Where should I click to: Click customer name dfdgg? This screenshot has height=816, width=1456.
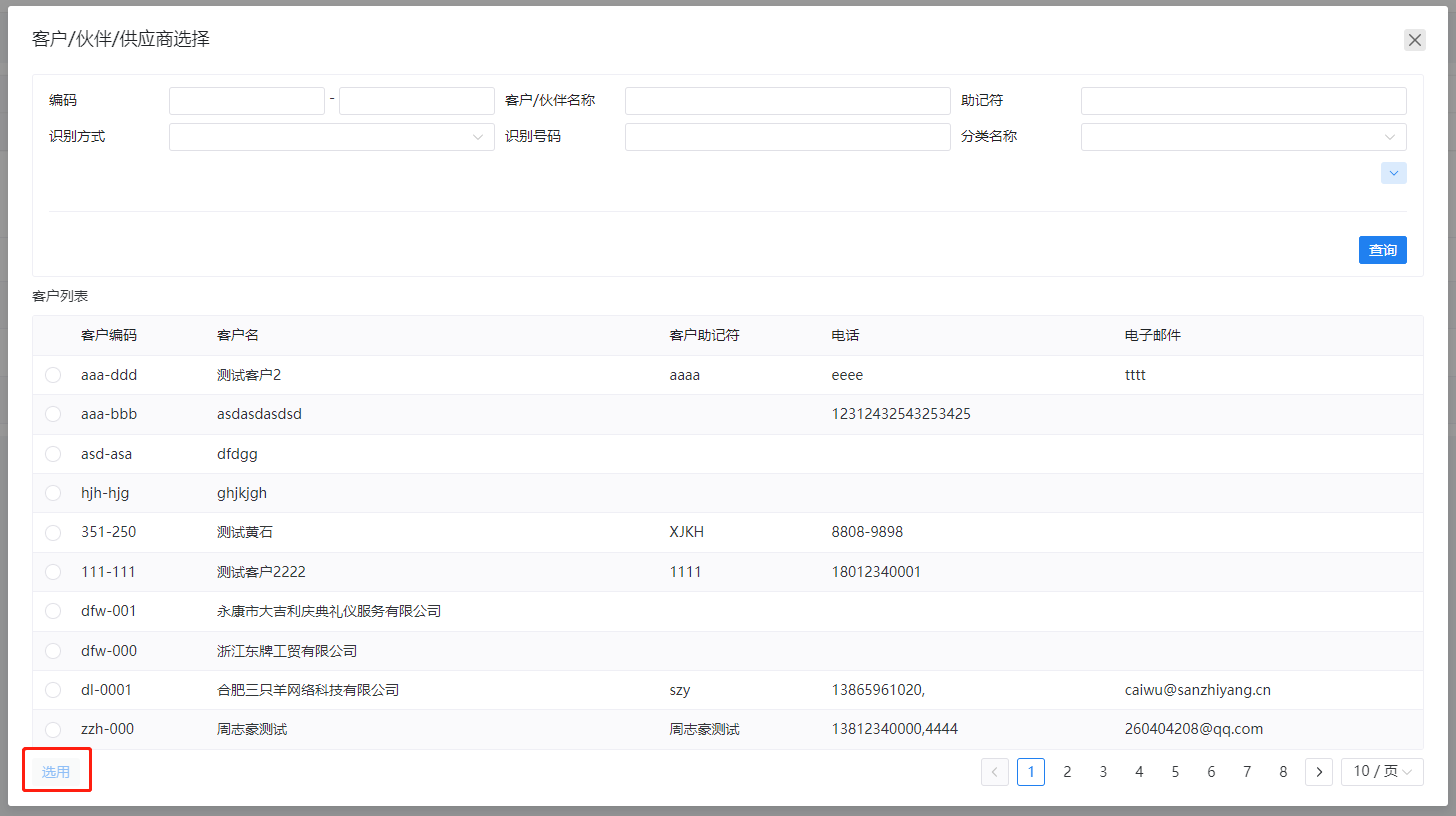coord(237,454)
